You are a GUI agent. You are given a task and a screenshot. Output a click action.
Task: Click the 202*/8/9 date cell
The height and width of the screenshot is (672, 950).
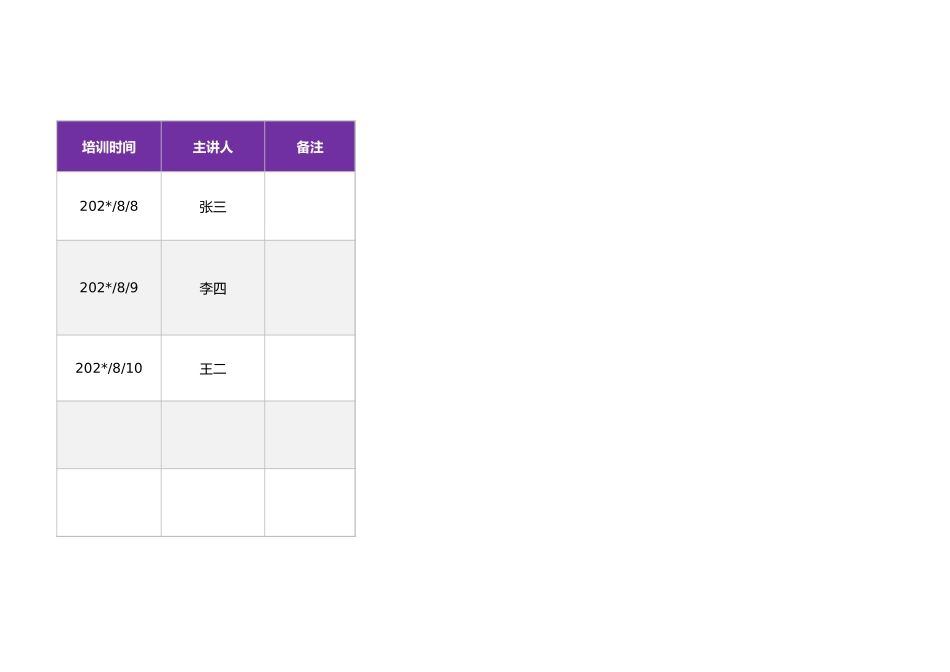pyautogui.click(x=109, y=288)
